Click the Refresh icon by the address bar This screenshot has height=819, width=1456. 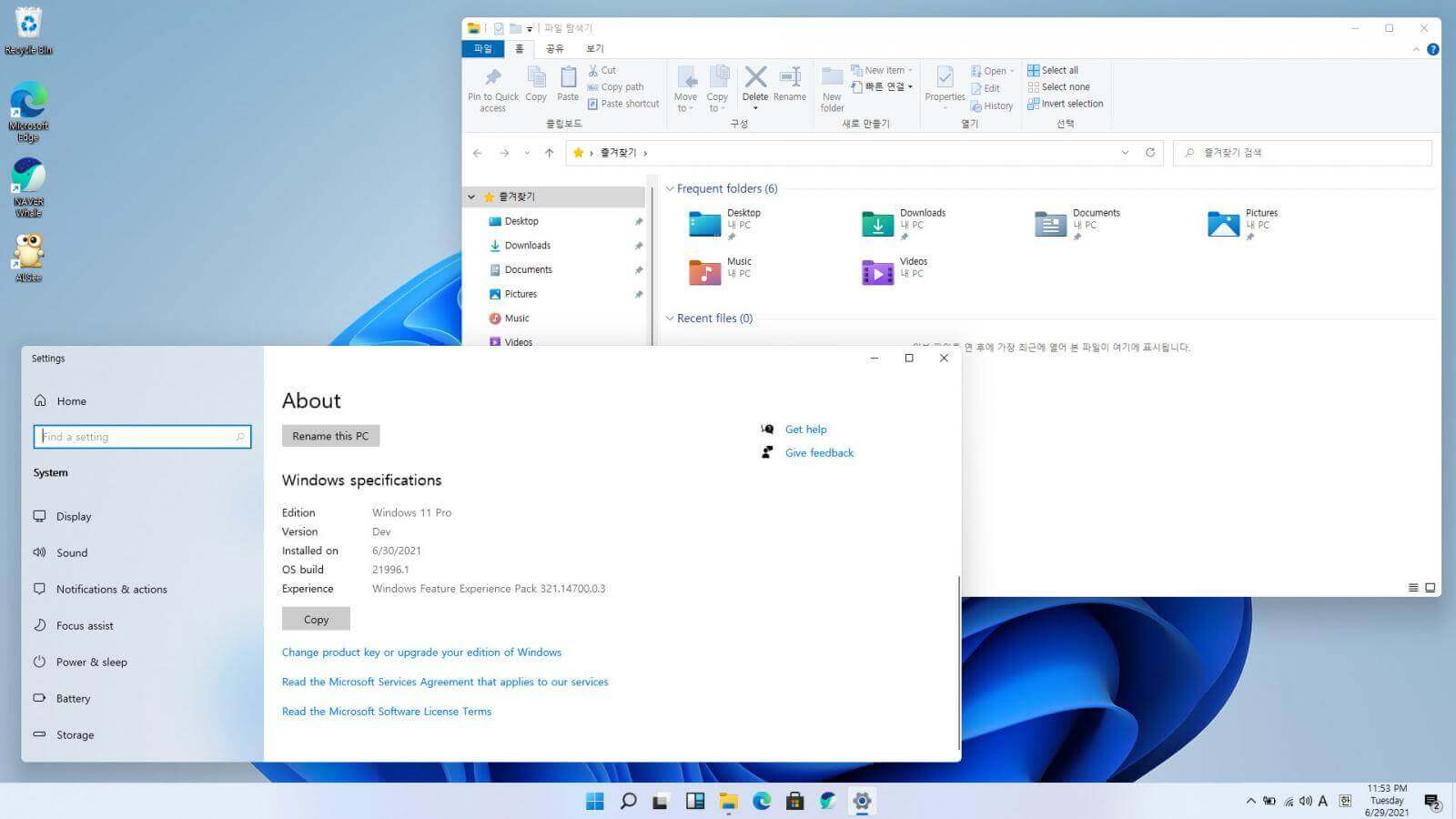click(x=1150, y=153)
